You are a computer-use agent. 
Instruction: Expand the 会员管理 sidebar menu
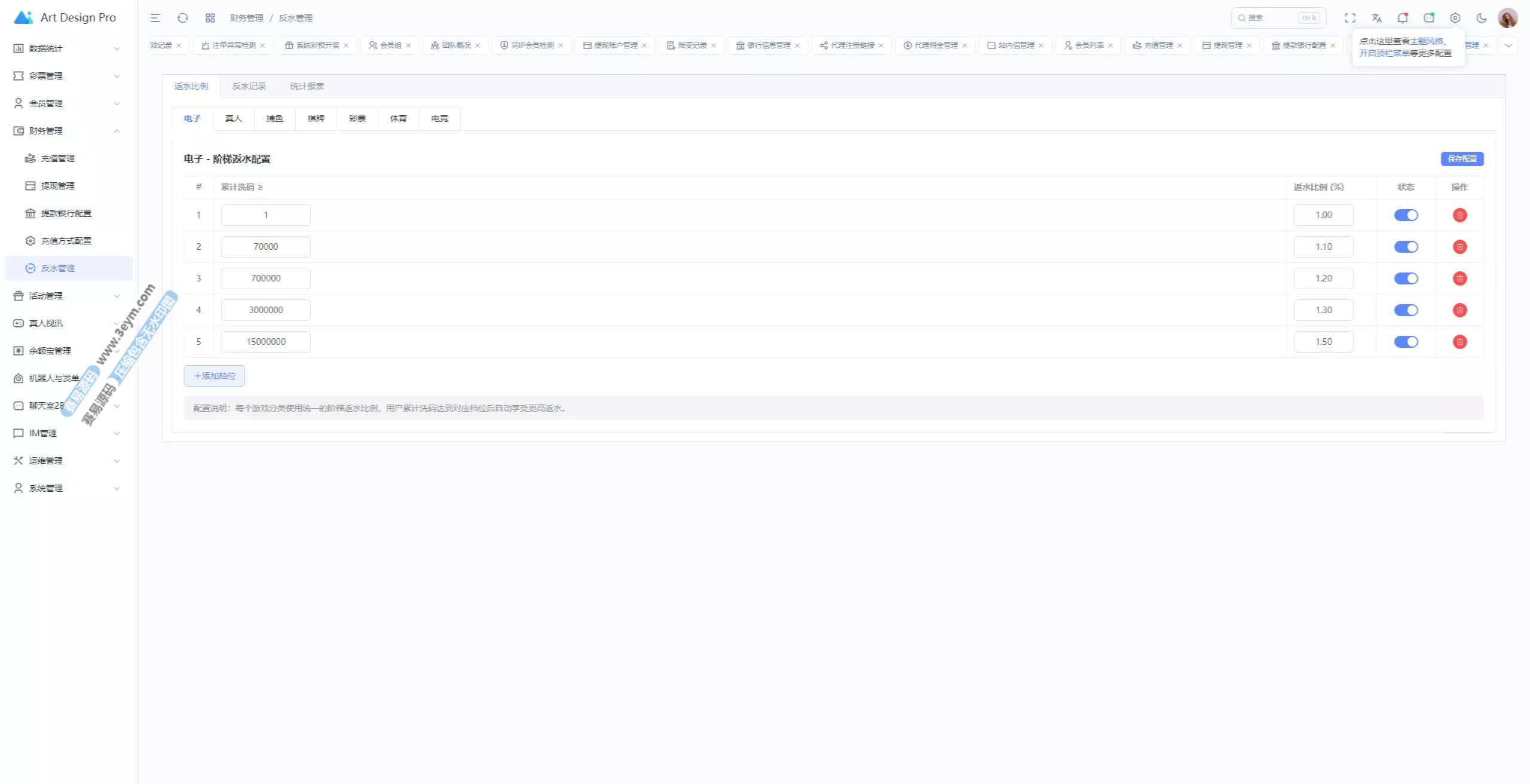(x=66, y=103)
